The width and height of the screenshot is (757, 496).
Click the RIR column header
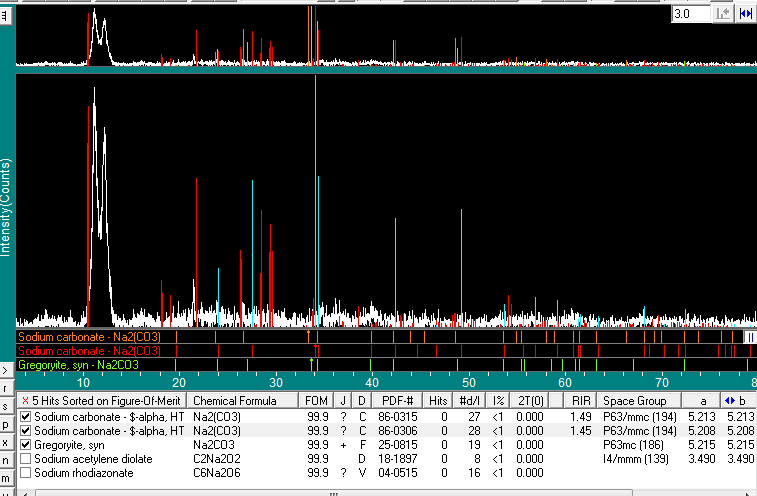(x=581, y=401)
